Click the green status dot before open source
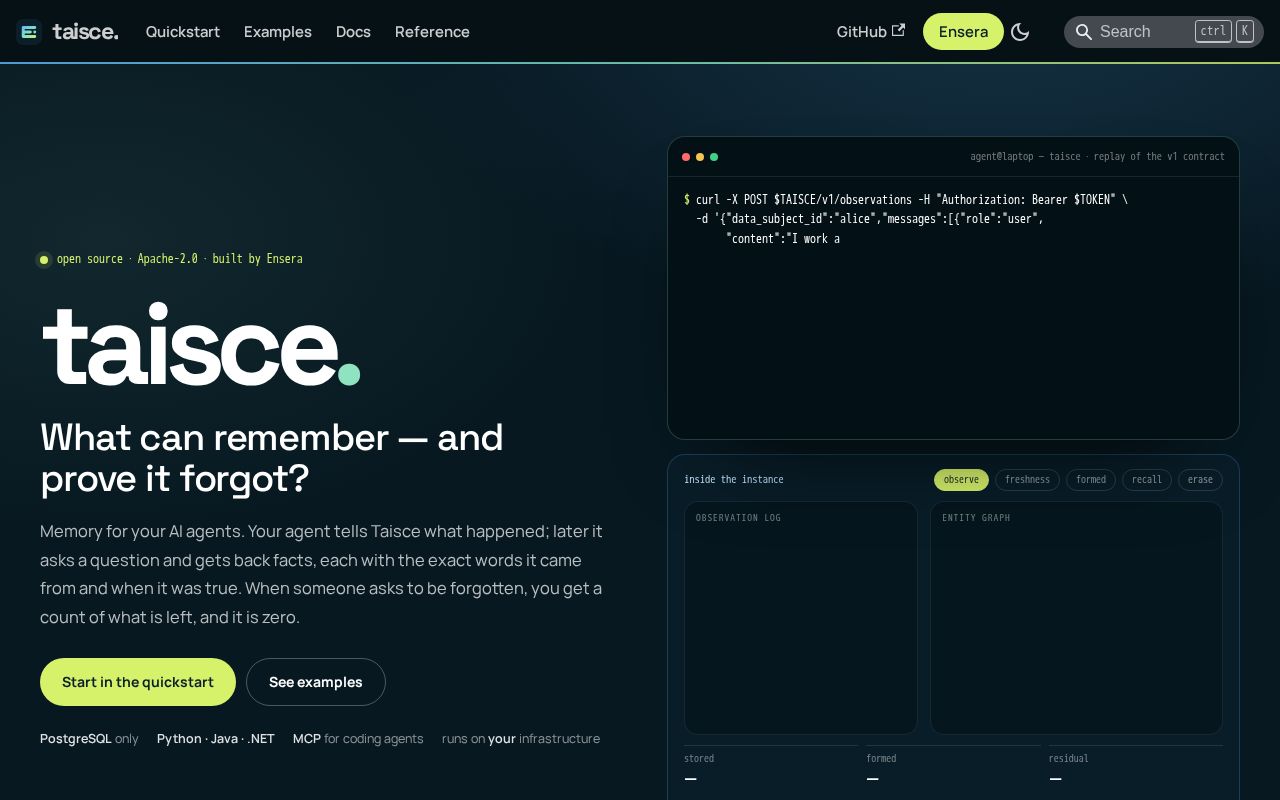The image size is (1280, 800). point(44,260)
